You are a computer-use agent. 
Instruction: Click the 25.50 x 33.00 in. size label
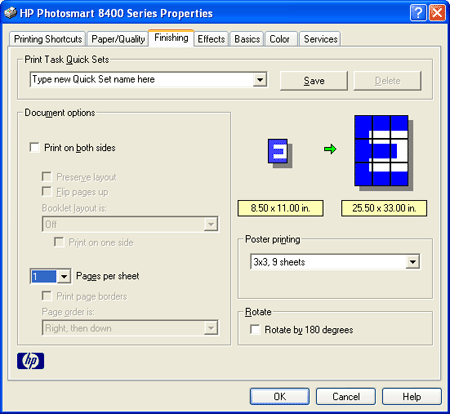[x=384, y=208]
